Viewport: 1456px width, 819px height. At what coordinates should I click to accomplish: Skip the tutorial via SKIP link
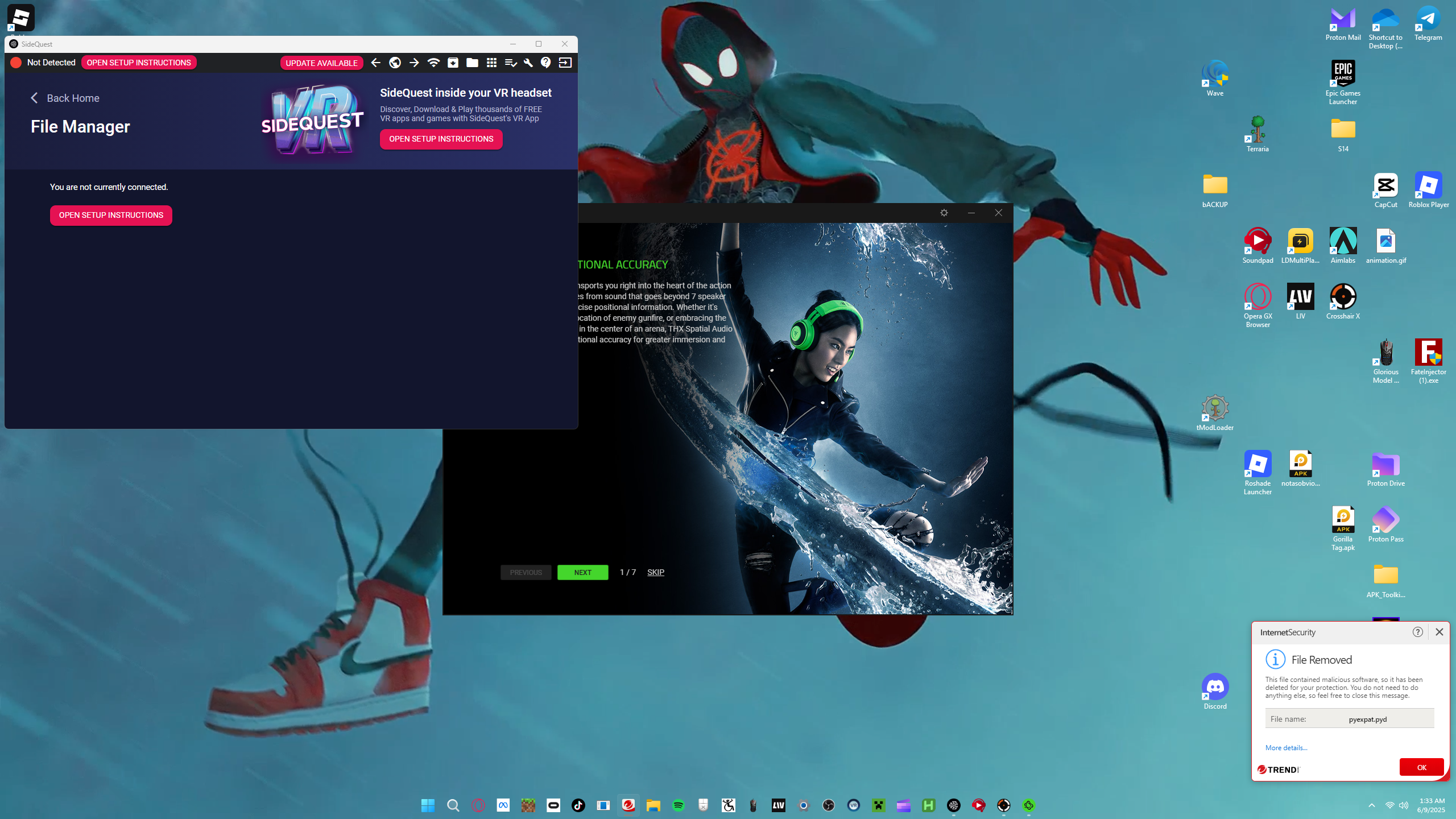(x=656, y=572)
